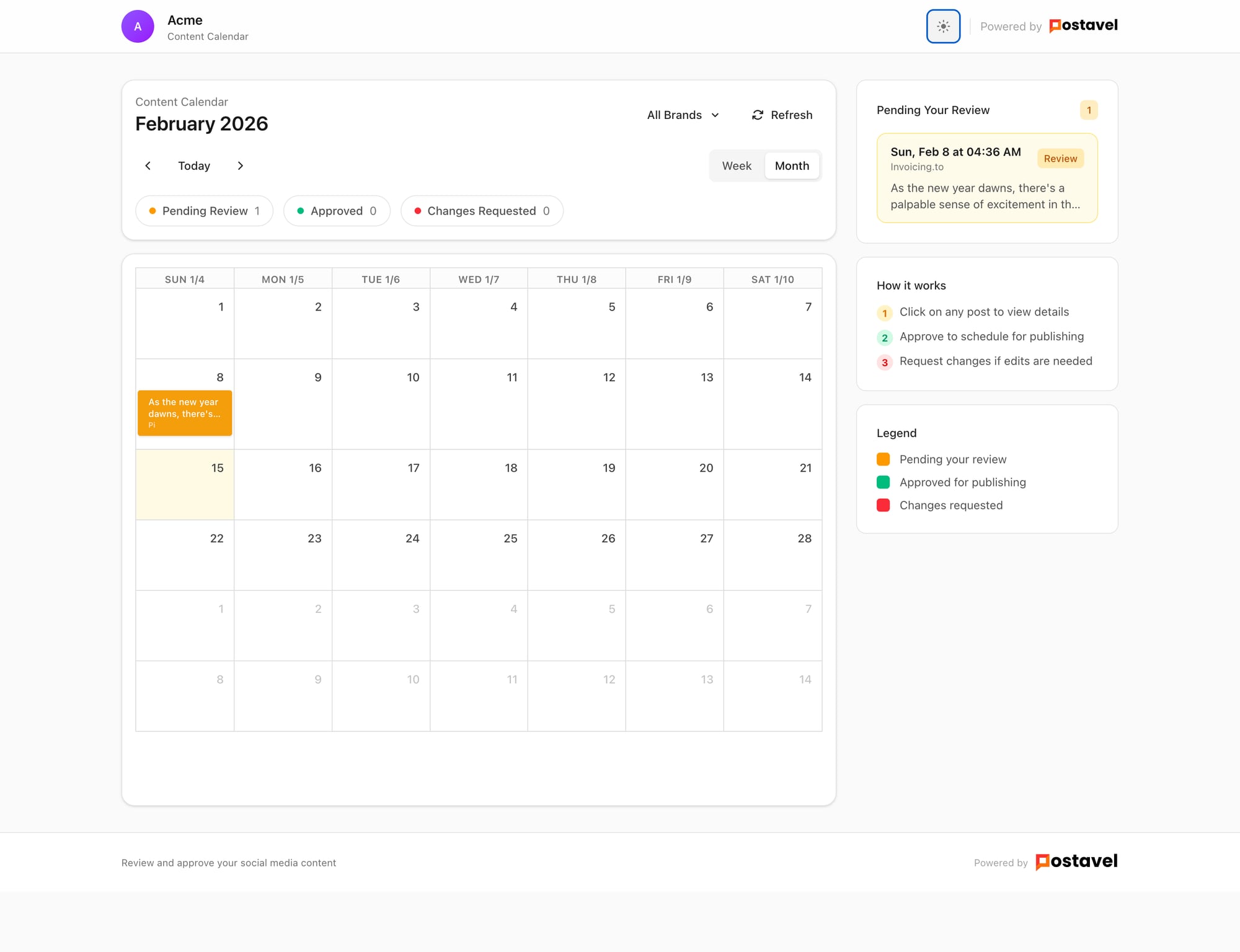Click the purple Acme avatar circle
Viewport: 1240px width, 952px height.
click(x=138, y=26)
